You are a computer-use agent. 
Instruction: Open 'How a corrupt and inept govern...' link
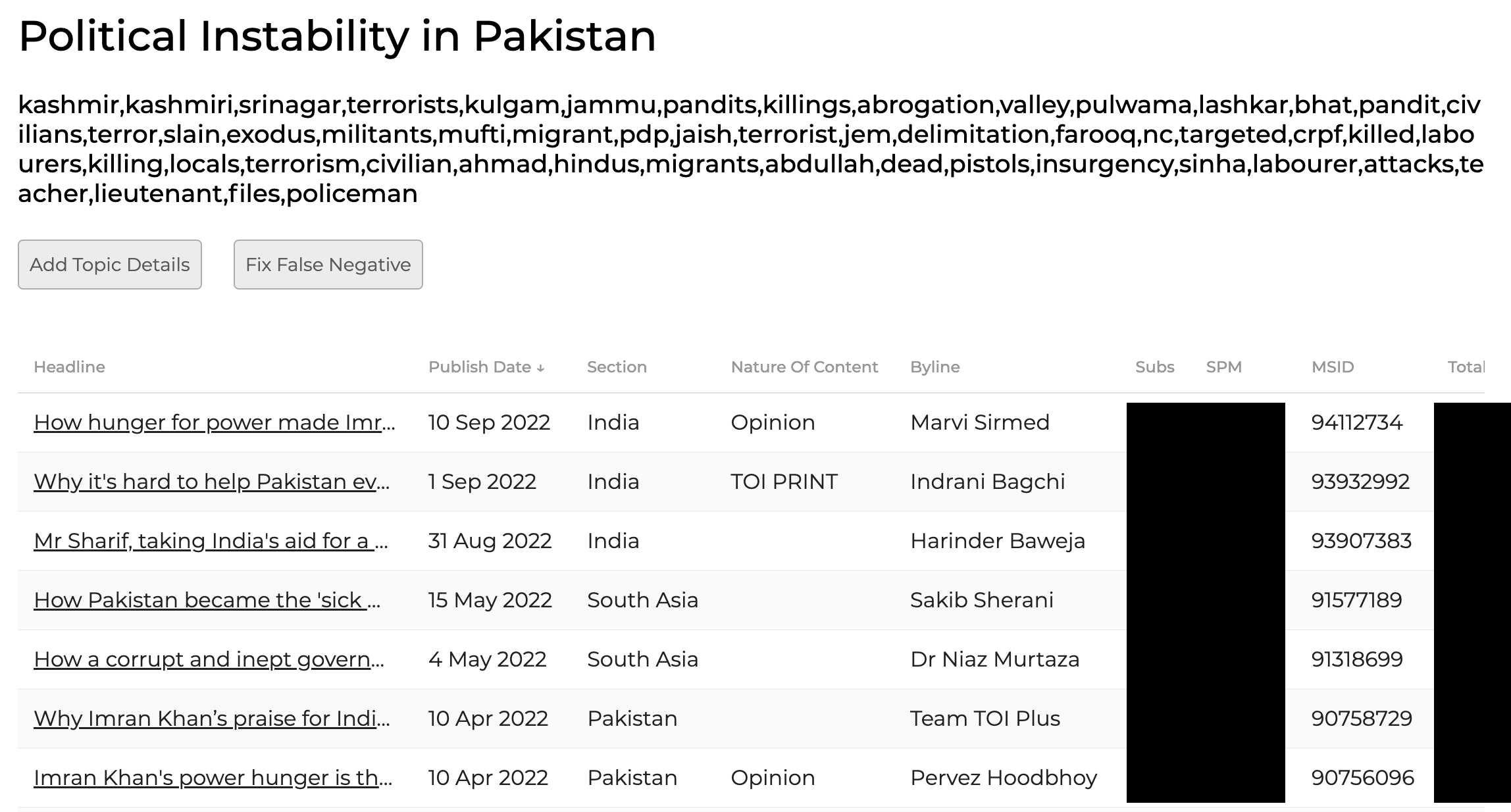click(x=209, y=659)
